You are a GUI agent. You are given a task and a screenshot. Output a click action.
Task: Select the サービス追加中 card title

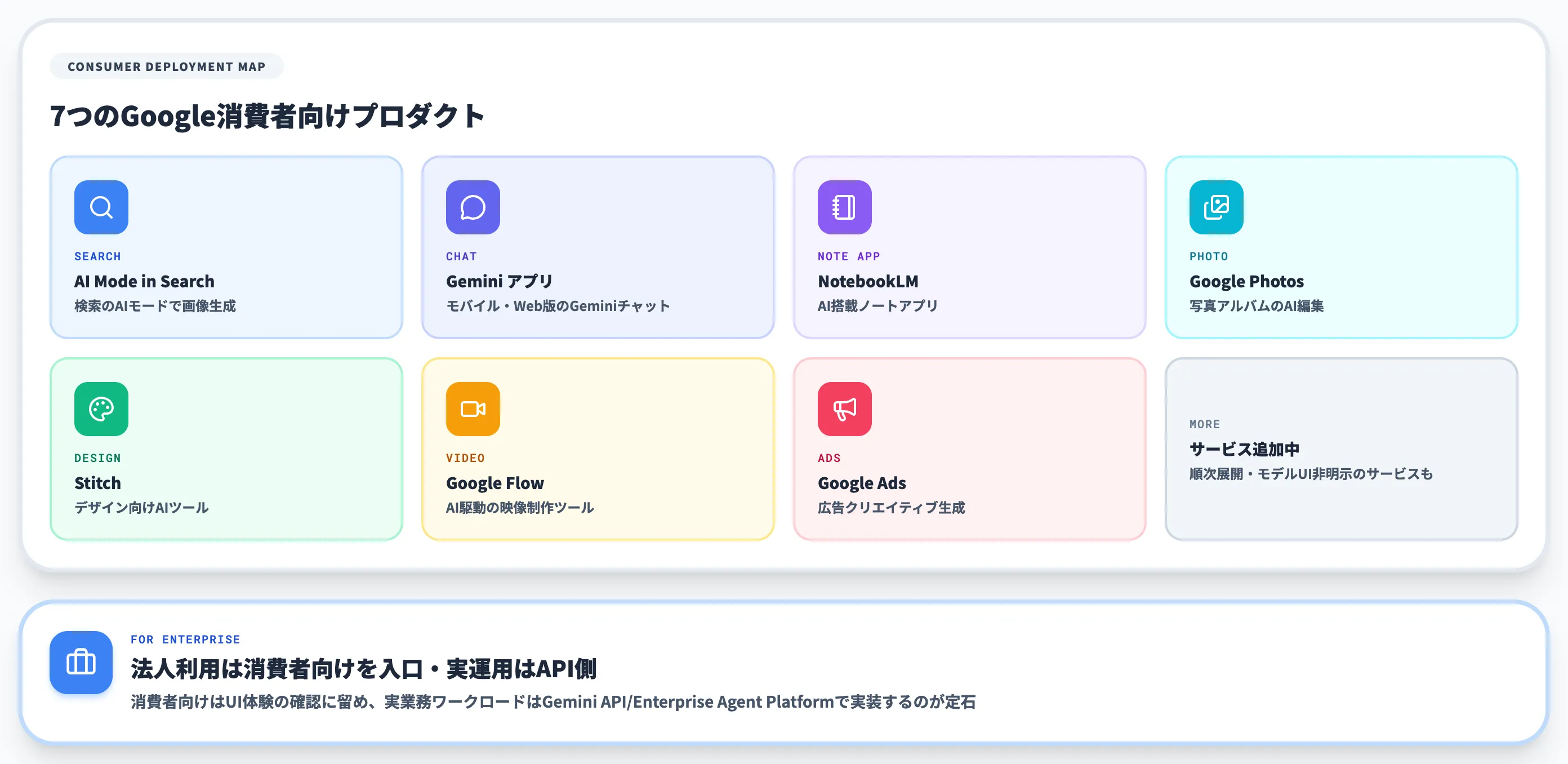click(1244, 449)
